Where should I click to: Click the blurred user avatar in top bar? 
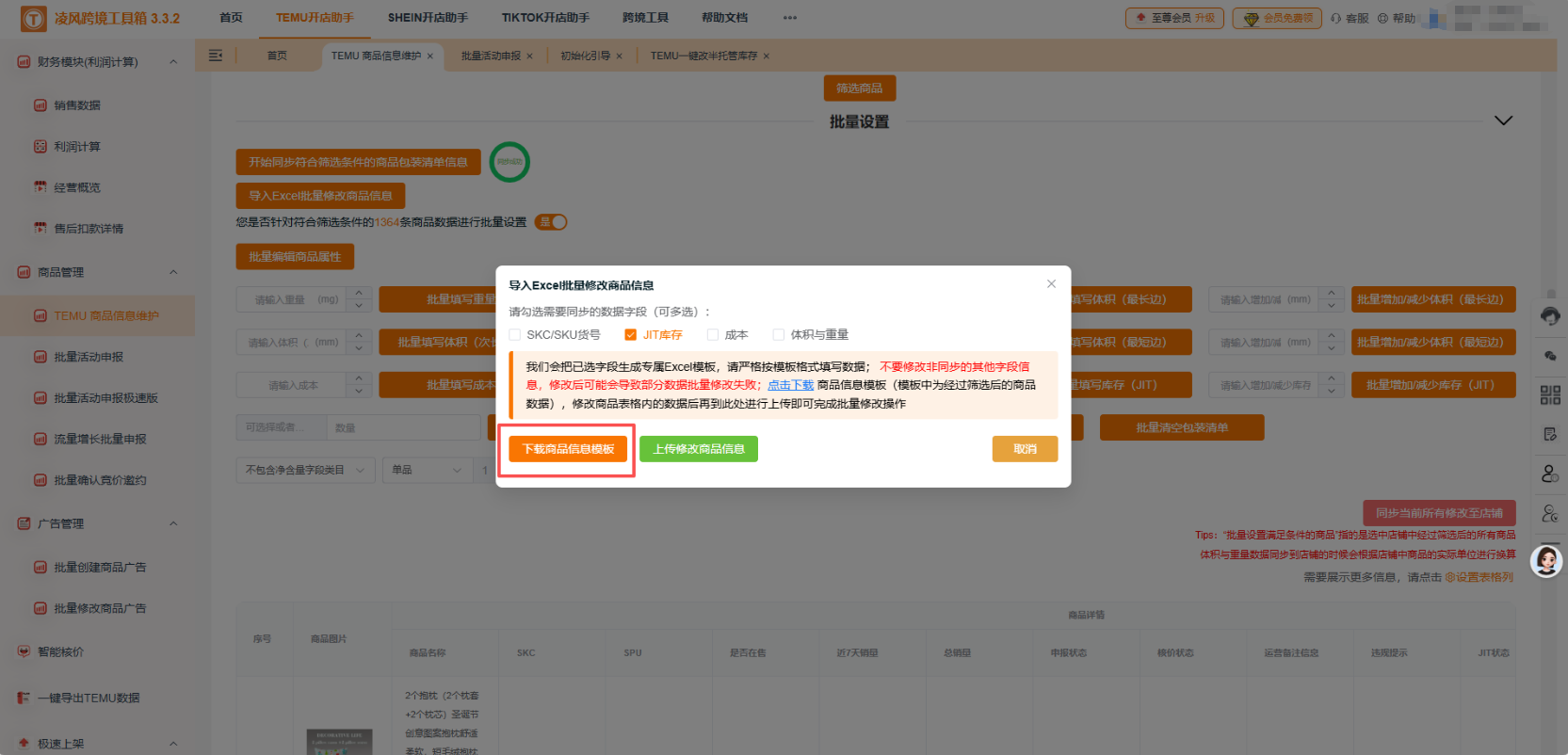coord(1434,18)
